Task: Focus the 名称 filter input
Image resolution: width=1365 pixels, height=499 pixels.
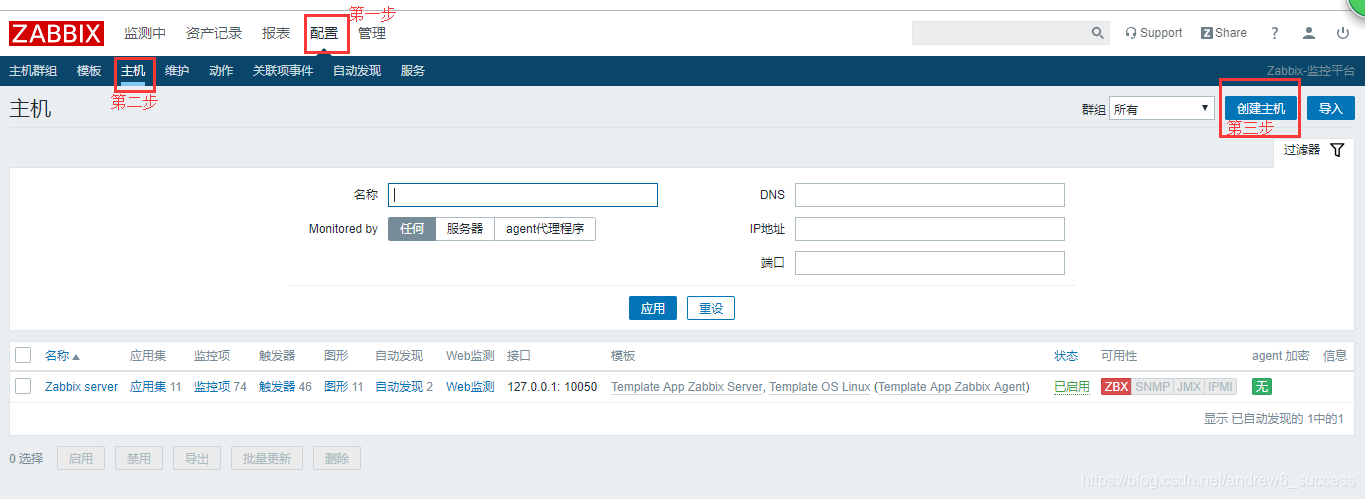Action: point(523,195)
